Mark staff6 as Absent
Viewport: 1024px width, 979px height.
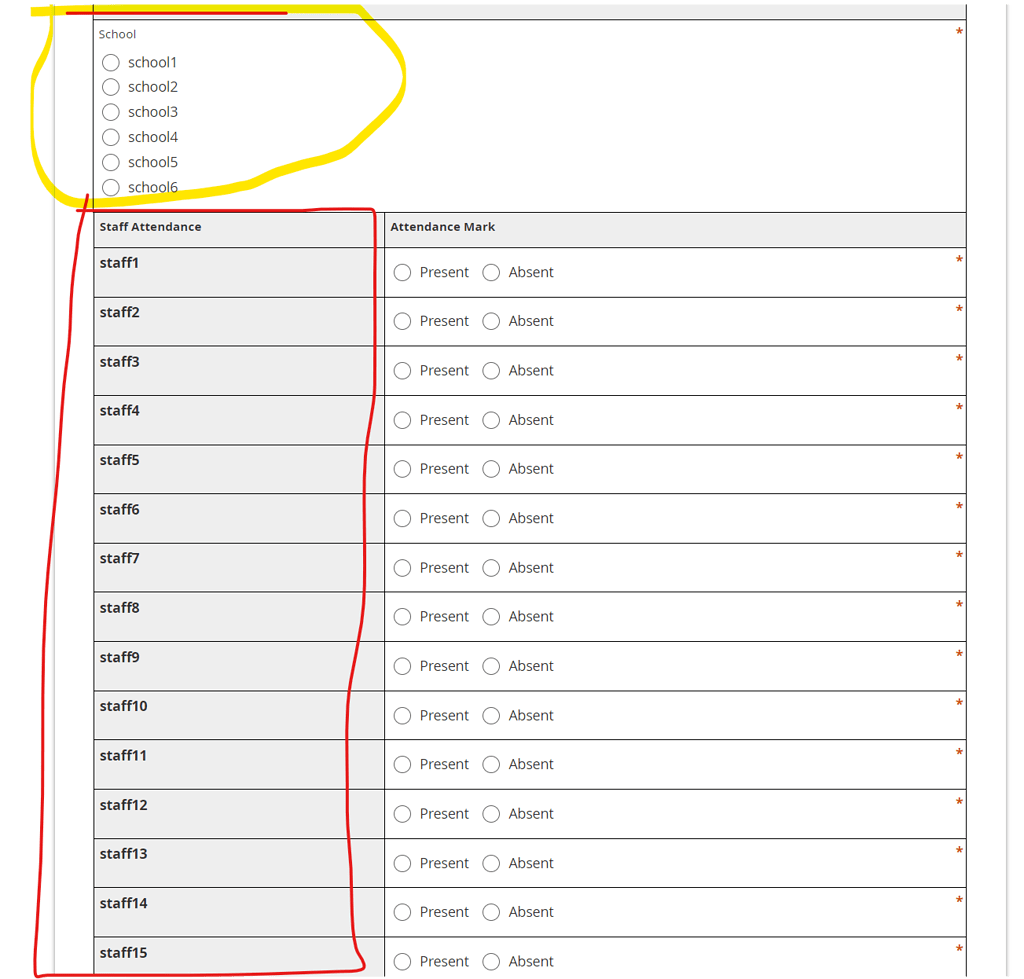491,518
